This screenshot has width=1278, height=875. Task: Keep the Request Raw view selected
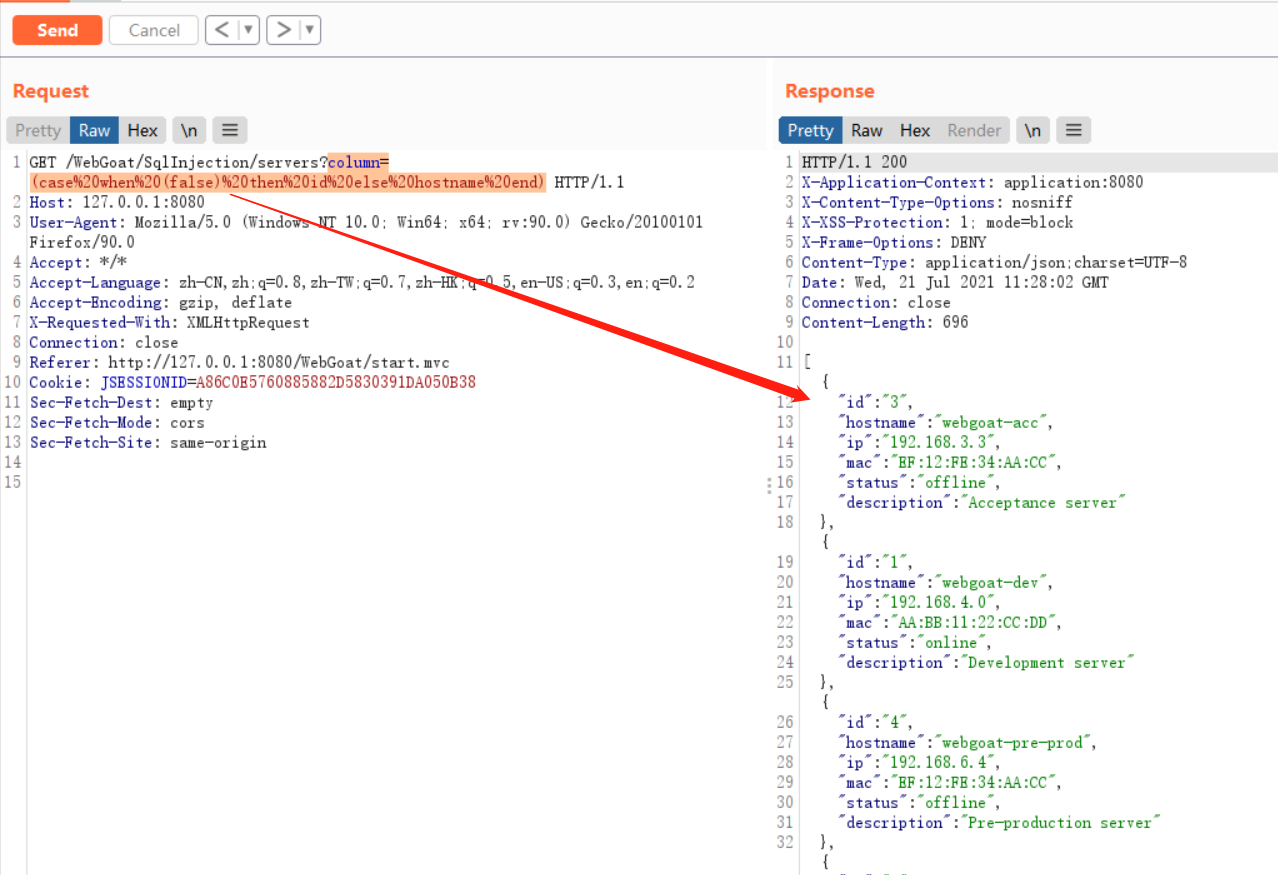coord(93,130)
